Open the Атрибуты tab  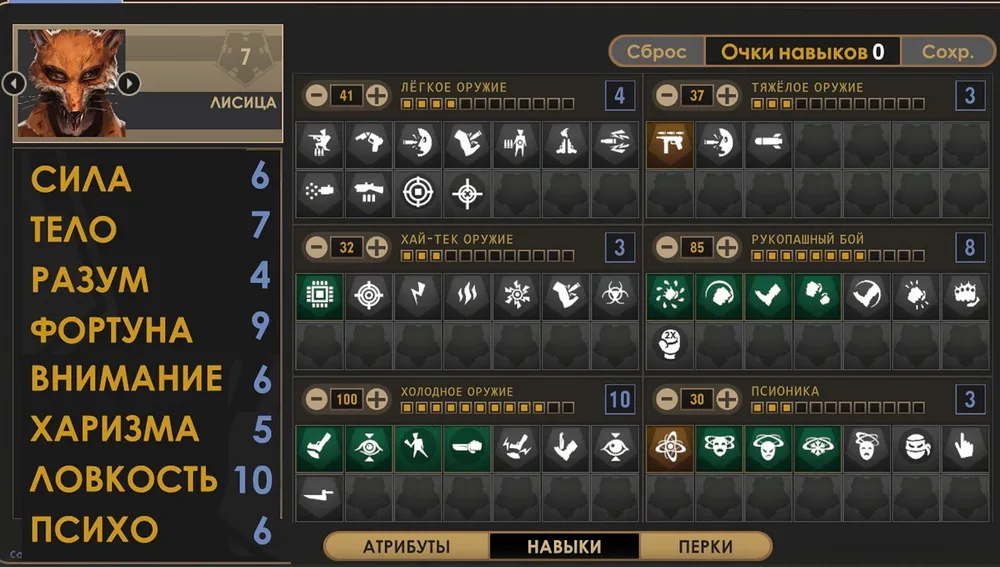[406, 547]
